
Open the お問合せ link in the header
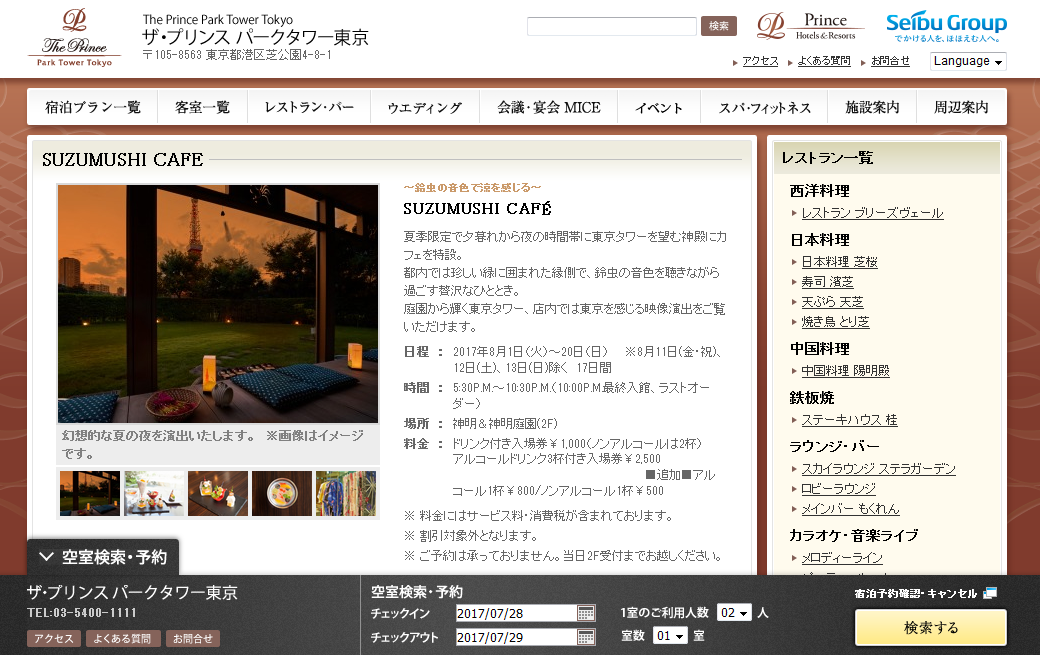point(890,61)
